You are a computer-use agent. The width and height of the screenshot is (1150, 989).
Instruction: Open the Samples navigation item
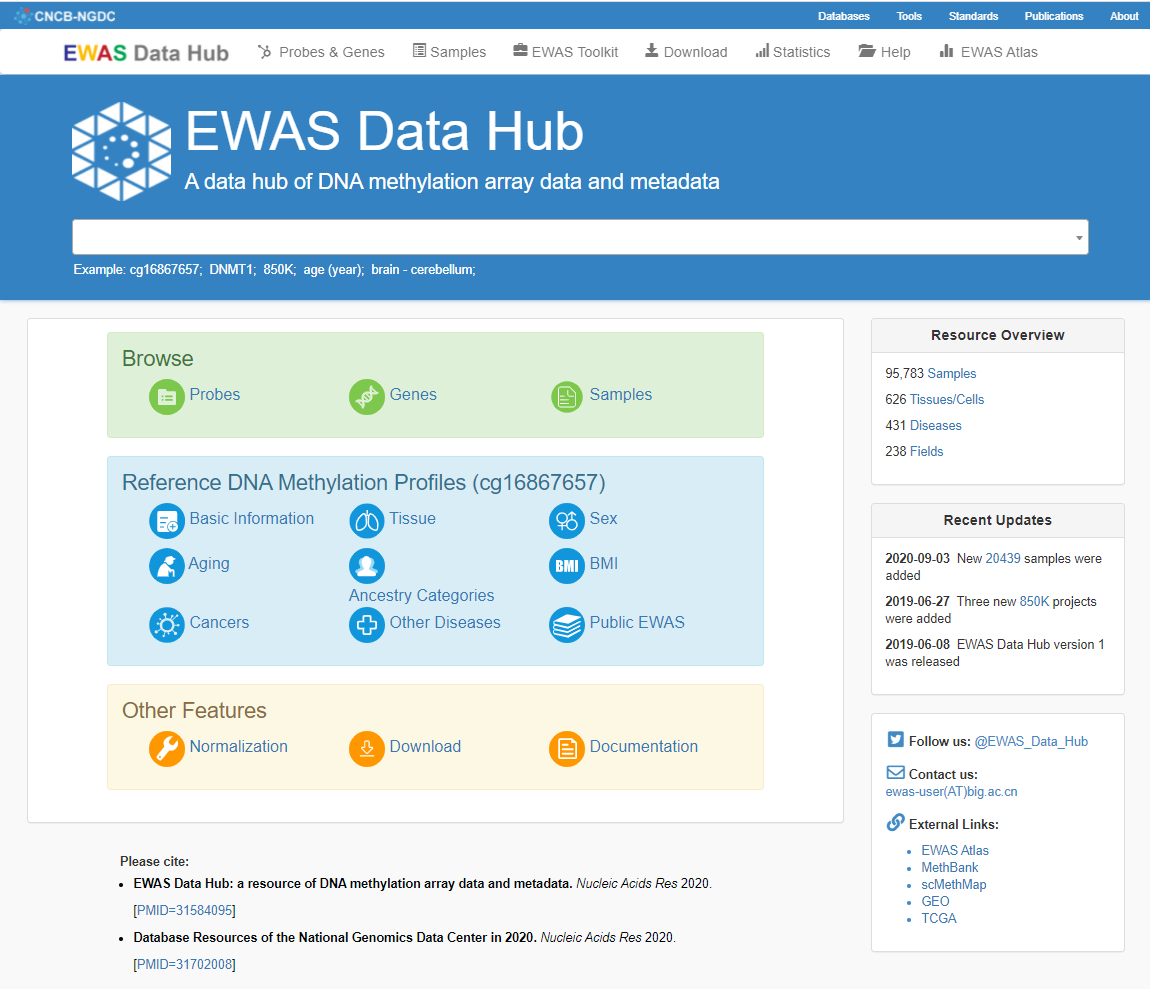pos(450,52)
